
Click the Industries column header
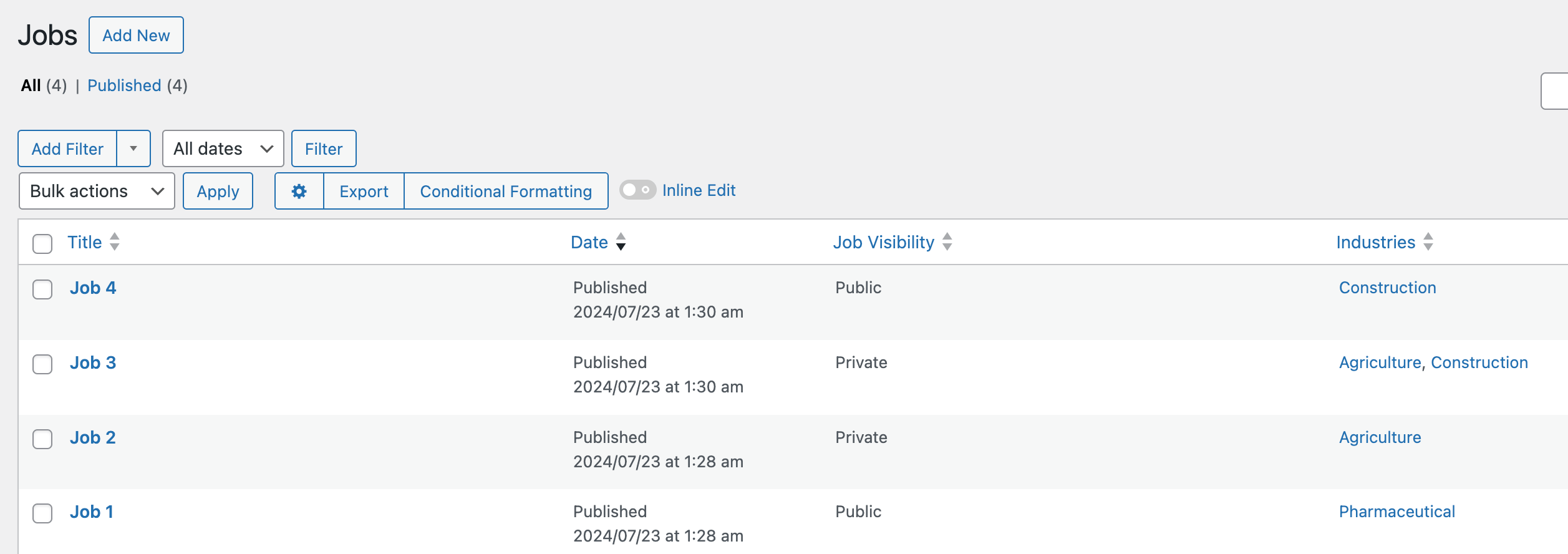[x=1376, y=242]
